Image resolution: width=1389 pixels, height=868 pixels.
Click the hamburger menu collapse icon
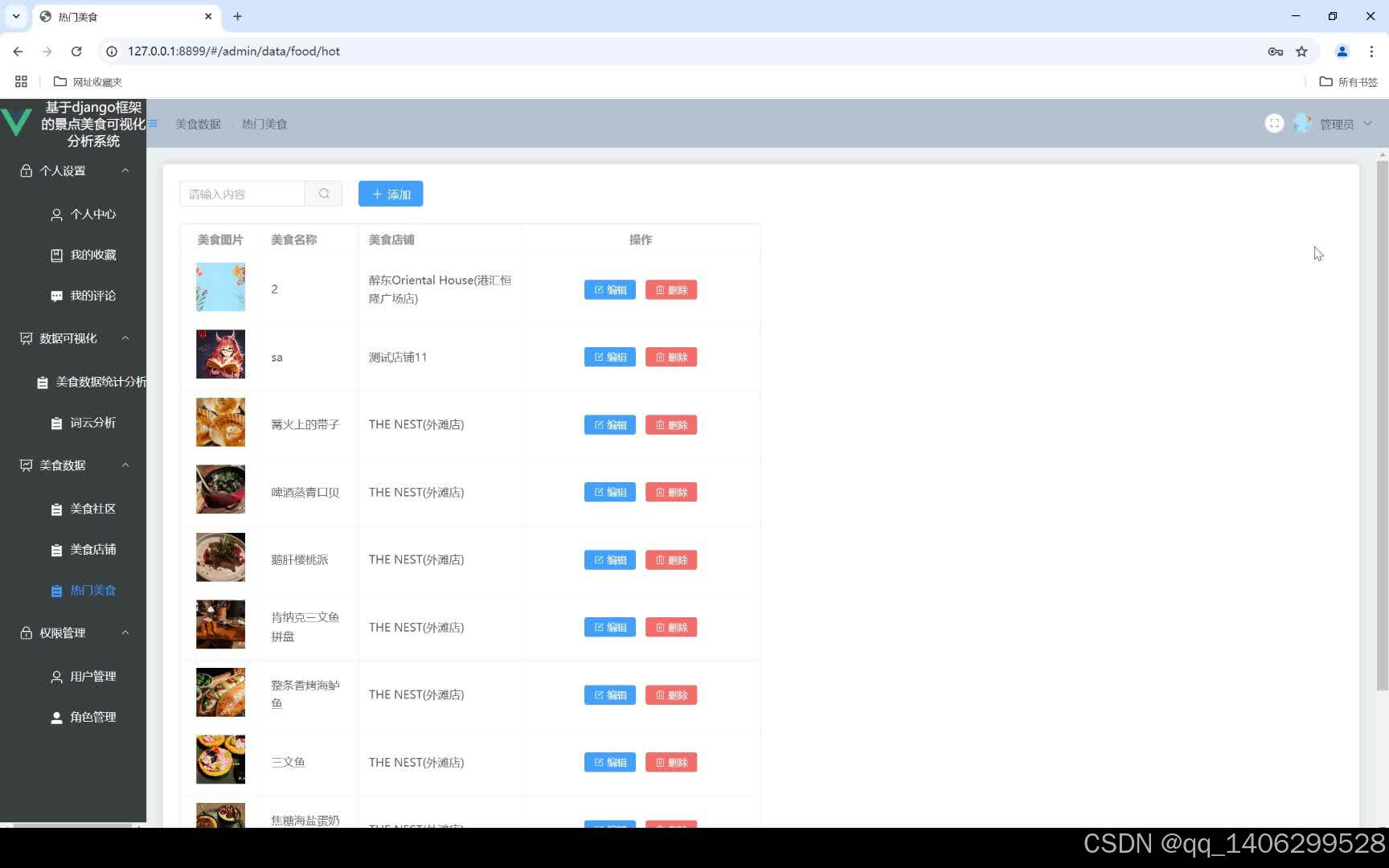tap(153, 124)
